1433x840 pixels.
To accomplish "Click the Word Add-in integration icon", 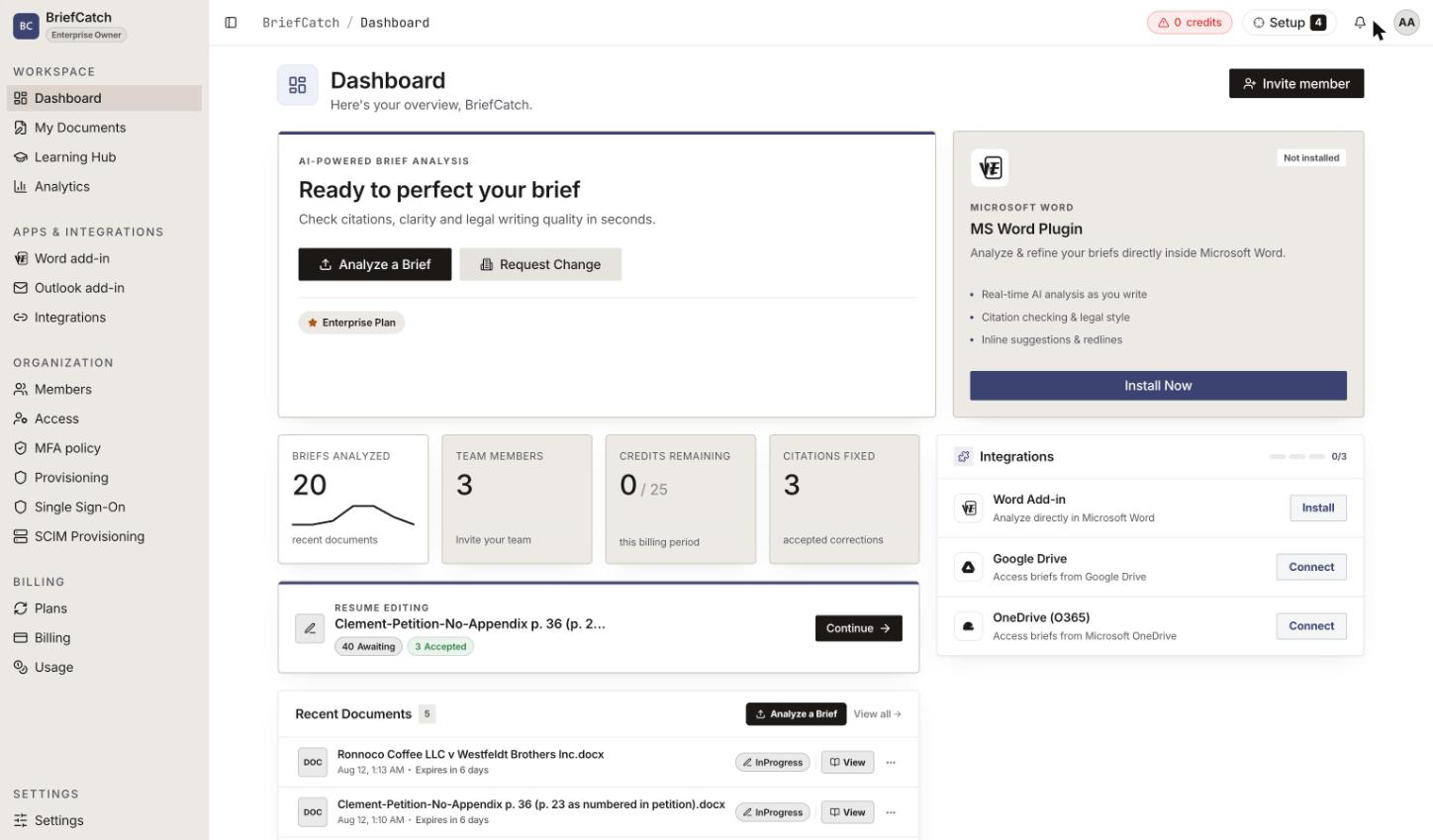I will point(969,509).
